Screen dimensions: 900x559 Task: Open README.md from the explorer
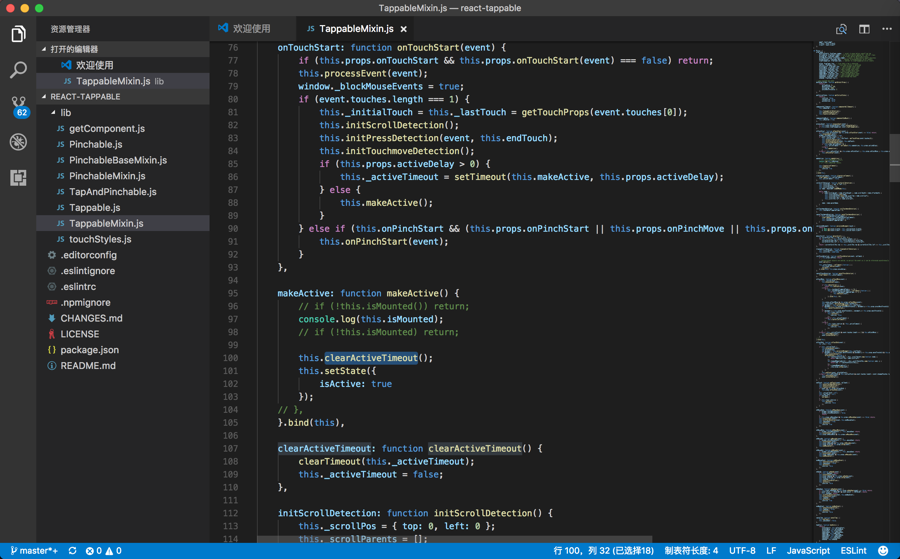(88, 366)
